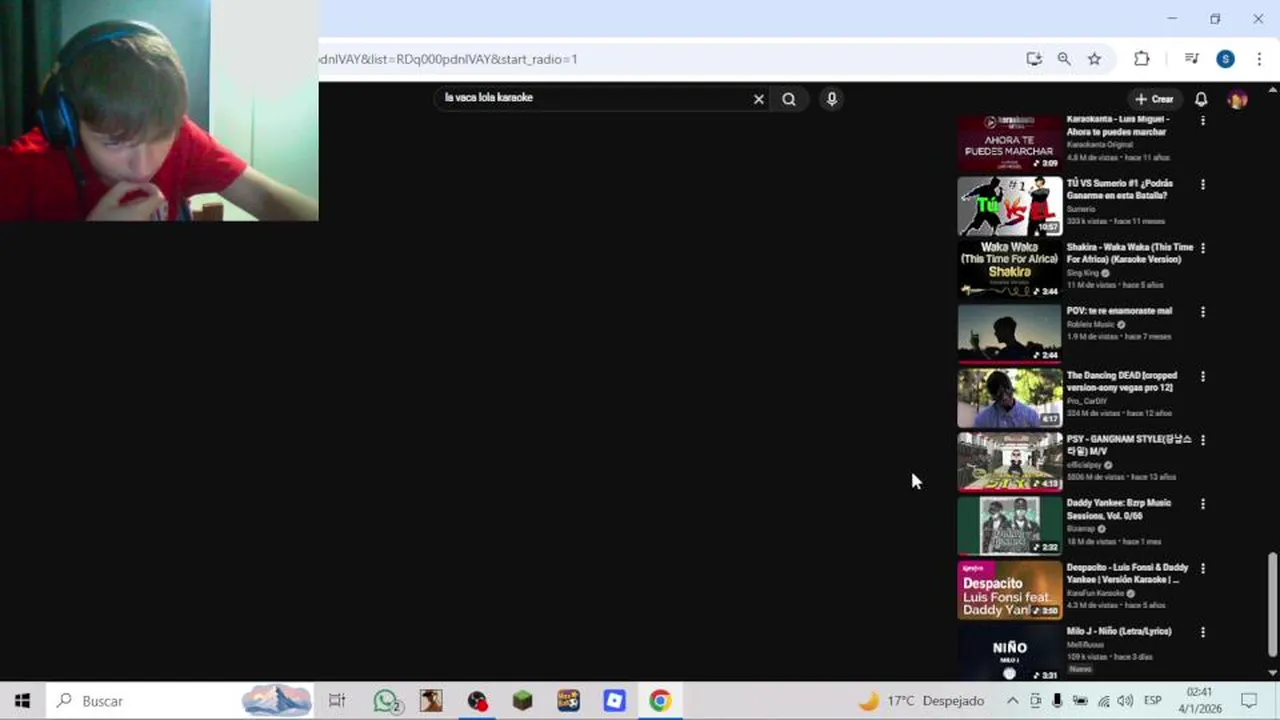This screenshot has height=720, width=1280.
Task: Click title 'TÚ VS Sumerio #1'
Action: click(1119, 189)
